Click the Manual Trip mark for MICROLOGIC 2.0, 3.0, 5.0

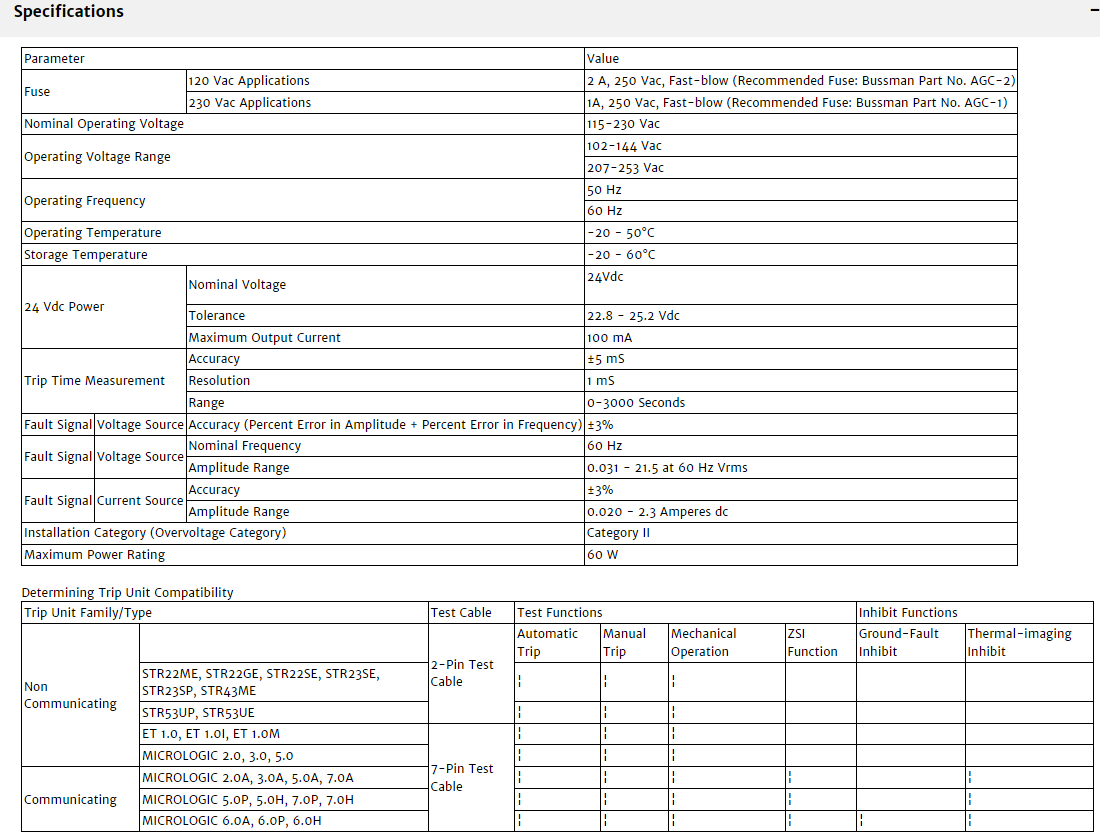click(x=606, y=756)
